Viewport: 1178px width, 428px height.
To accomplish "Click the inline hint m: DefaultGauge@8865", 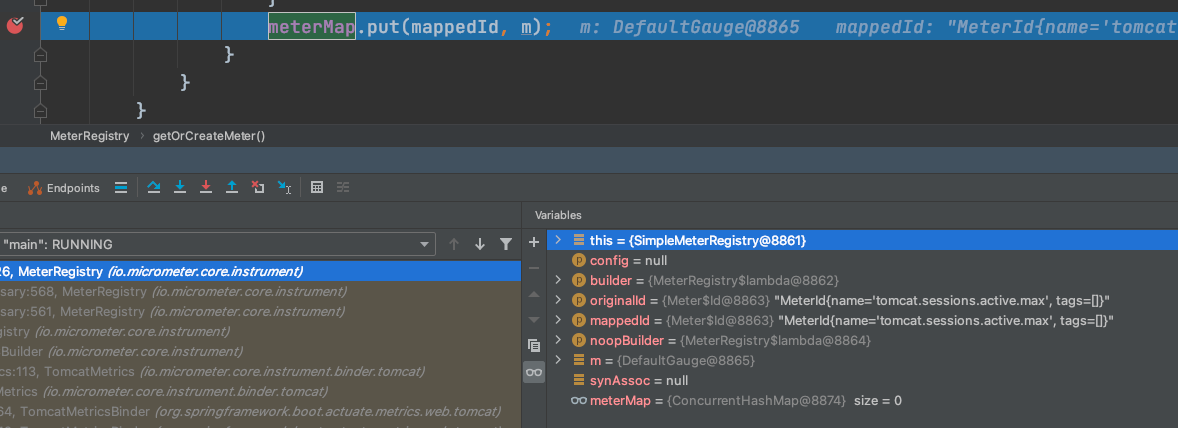I will tap(689, 28).
